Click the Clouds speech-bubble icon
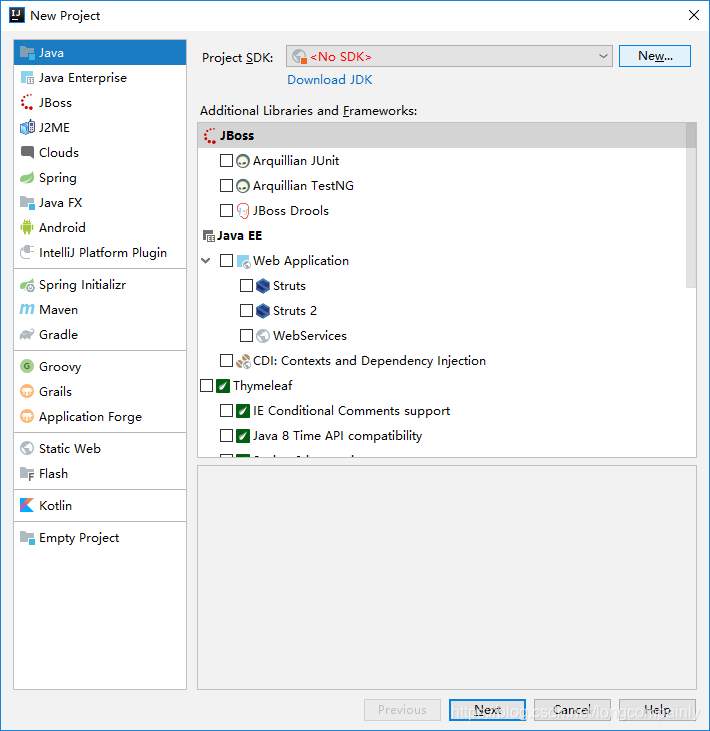The width and height of the screenshot is (710, 731). point(27,152)
